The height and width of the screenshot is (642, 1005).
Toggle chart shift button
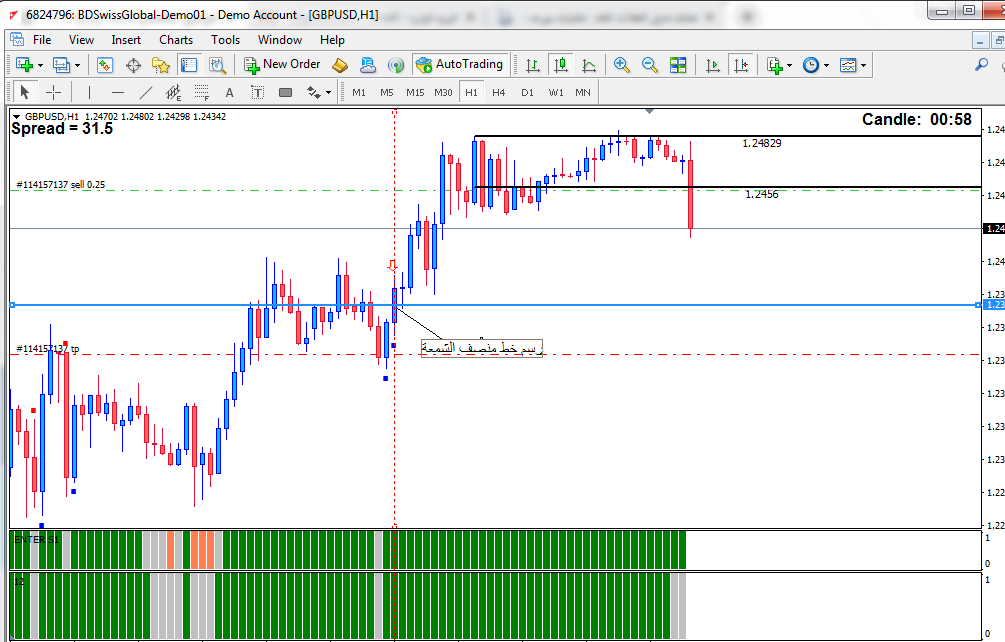740,65
